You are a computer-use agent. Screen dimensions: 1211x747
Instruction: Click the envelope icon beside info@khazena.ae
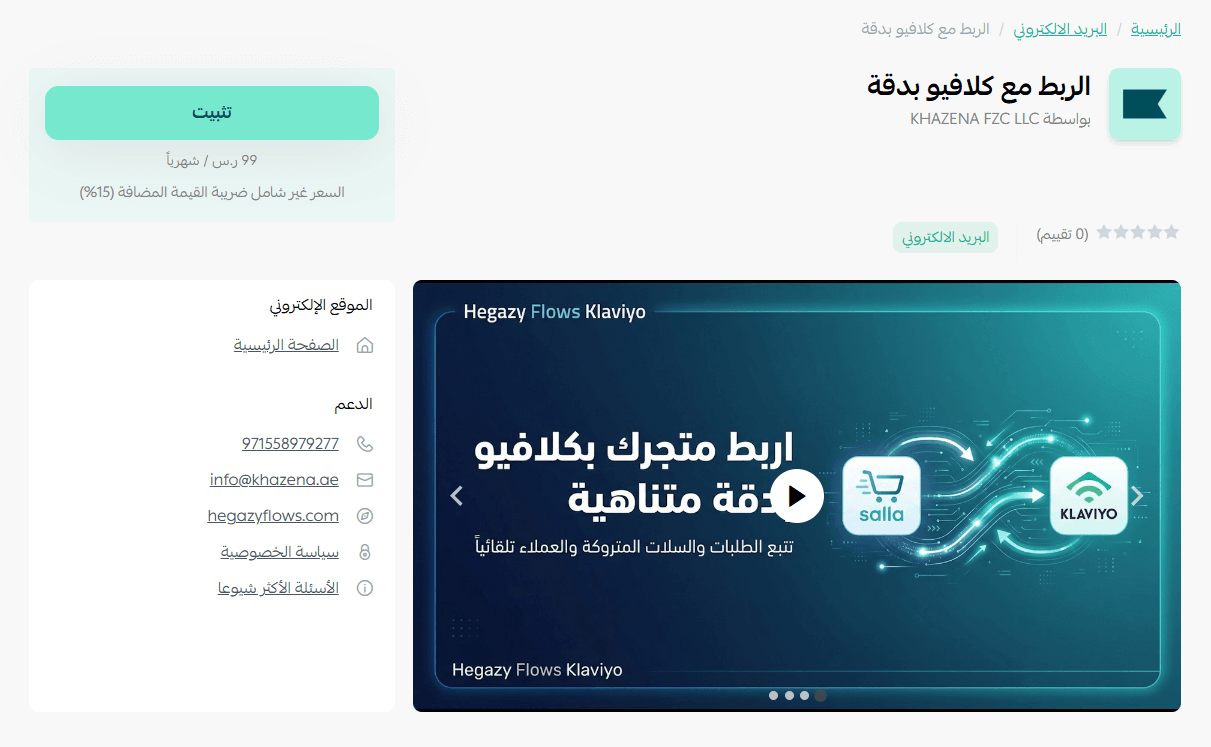(365, 480)
